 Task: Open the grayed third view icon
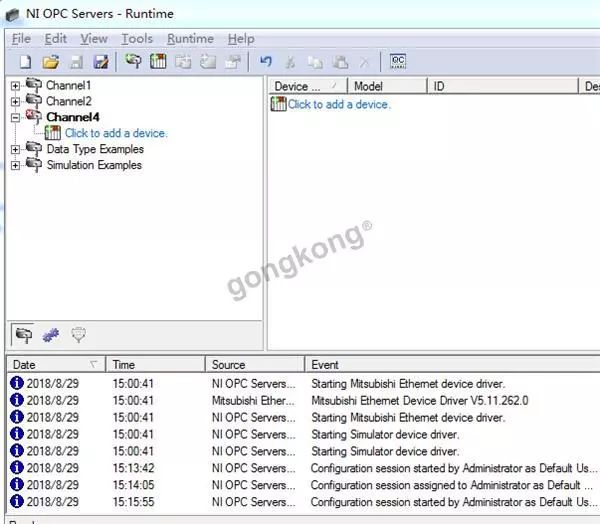pos(78,335)
